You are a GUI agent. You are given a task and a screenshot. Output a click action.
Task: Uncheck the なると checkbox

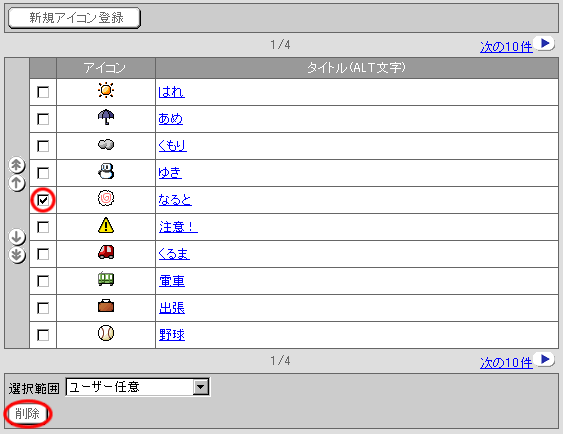tap(43, 200)
